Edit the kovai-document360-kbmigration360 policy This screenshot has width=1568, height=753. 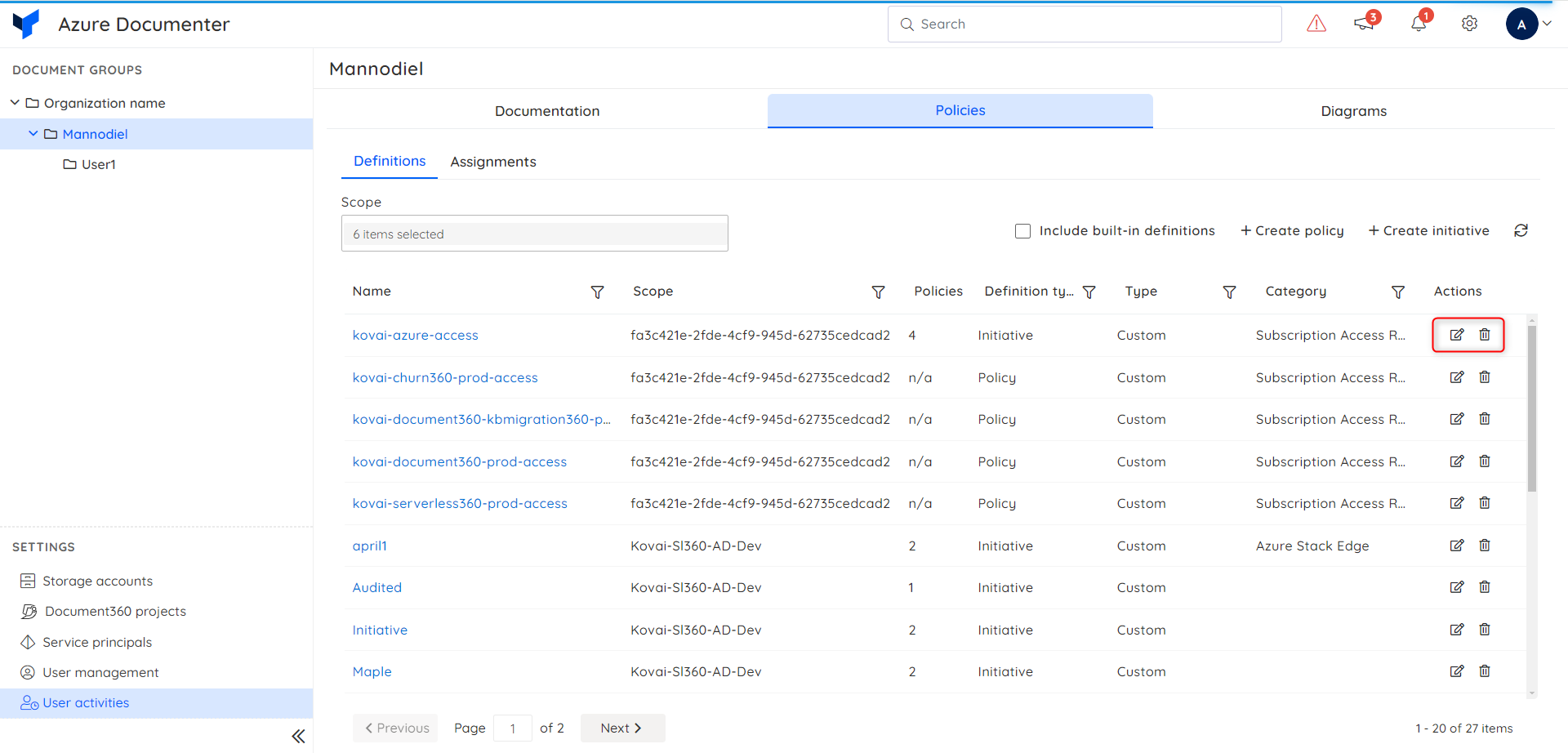click(x=1457, y=419)
